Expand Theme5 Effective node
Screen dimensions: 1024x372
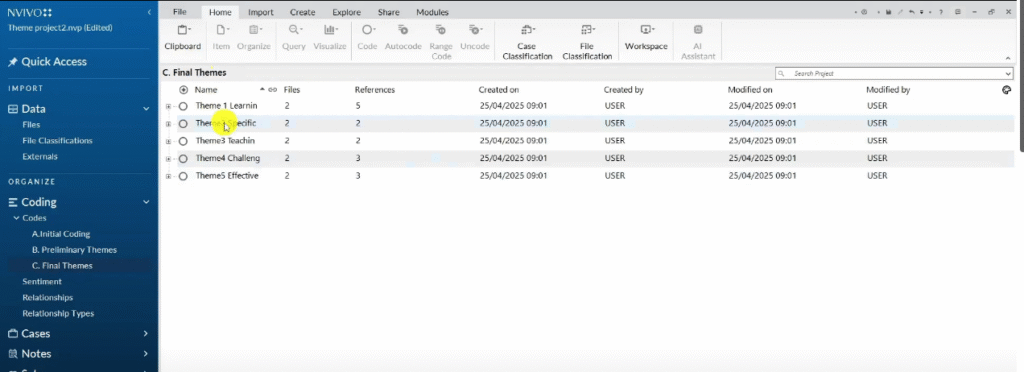[168, 176]
